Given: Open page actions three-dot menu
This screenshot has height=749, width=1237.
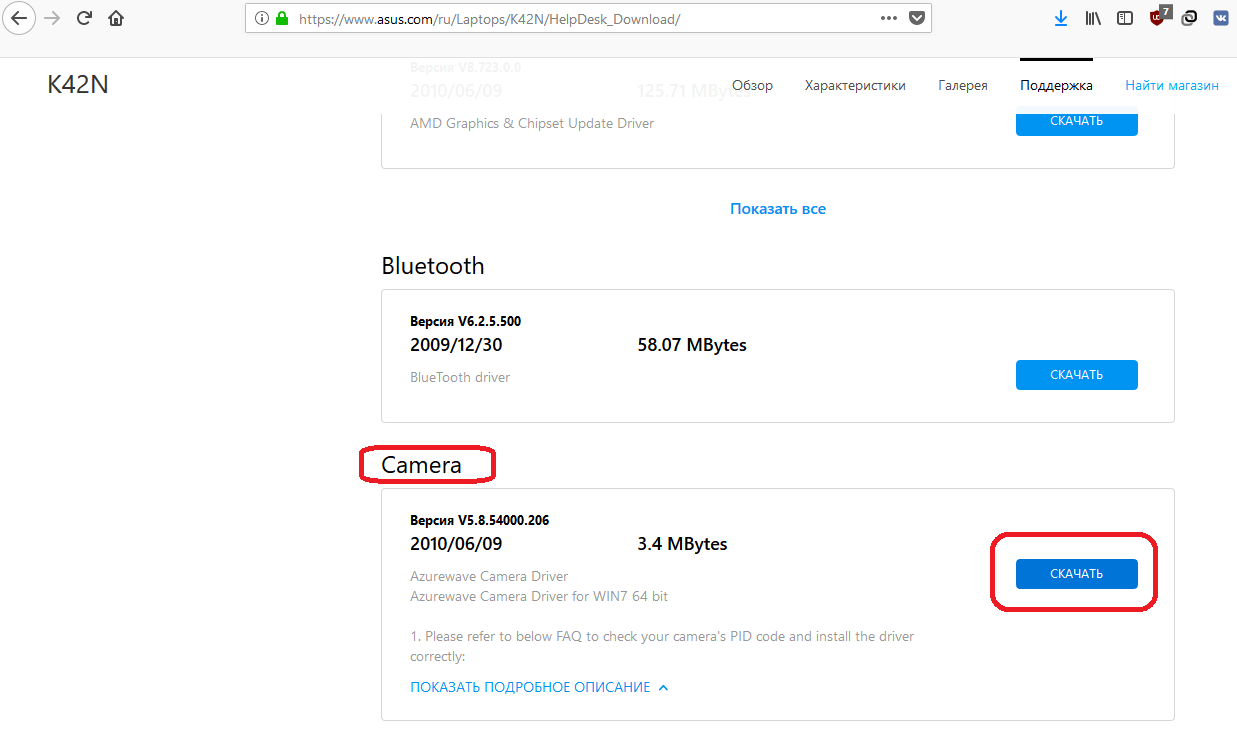Looking at the screenshot, I should pyautogui.click(x=888, y=18).
